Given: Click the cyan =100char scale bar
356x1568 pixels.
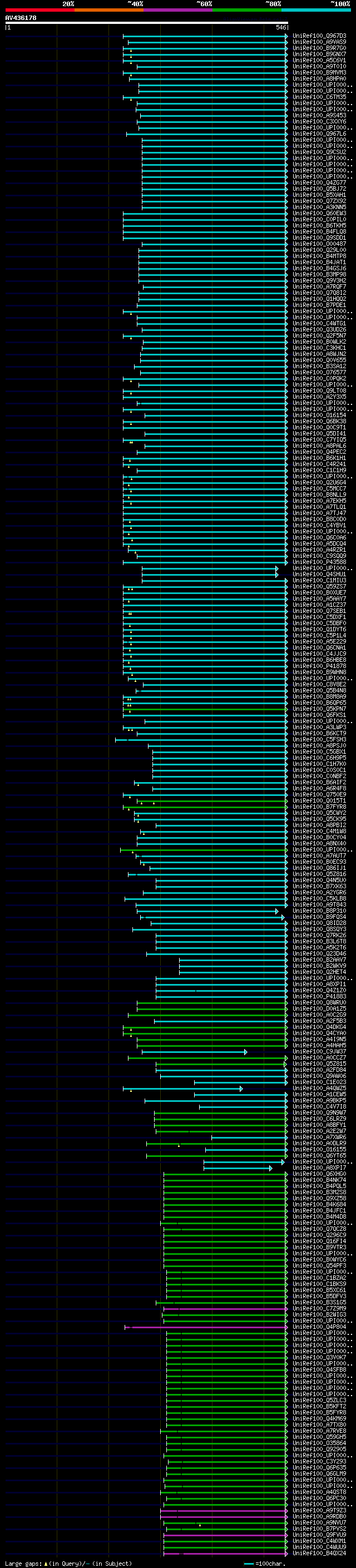Looking at the screenshot, I should click(x=248, y=1564).
